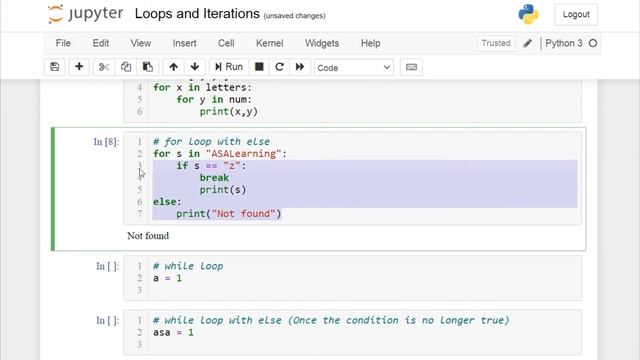Open the cell type Code dropdown
640x360 pixels.
(x=353, y=67)
